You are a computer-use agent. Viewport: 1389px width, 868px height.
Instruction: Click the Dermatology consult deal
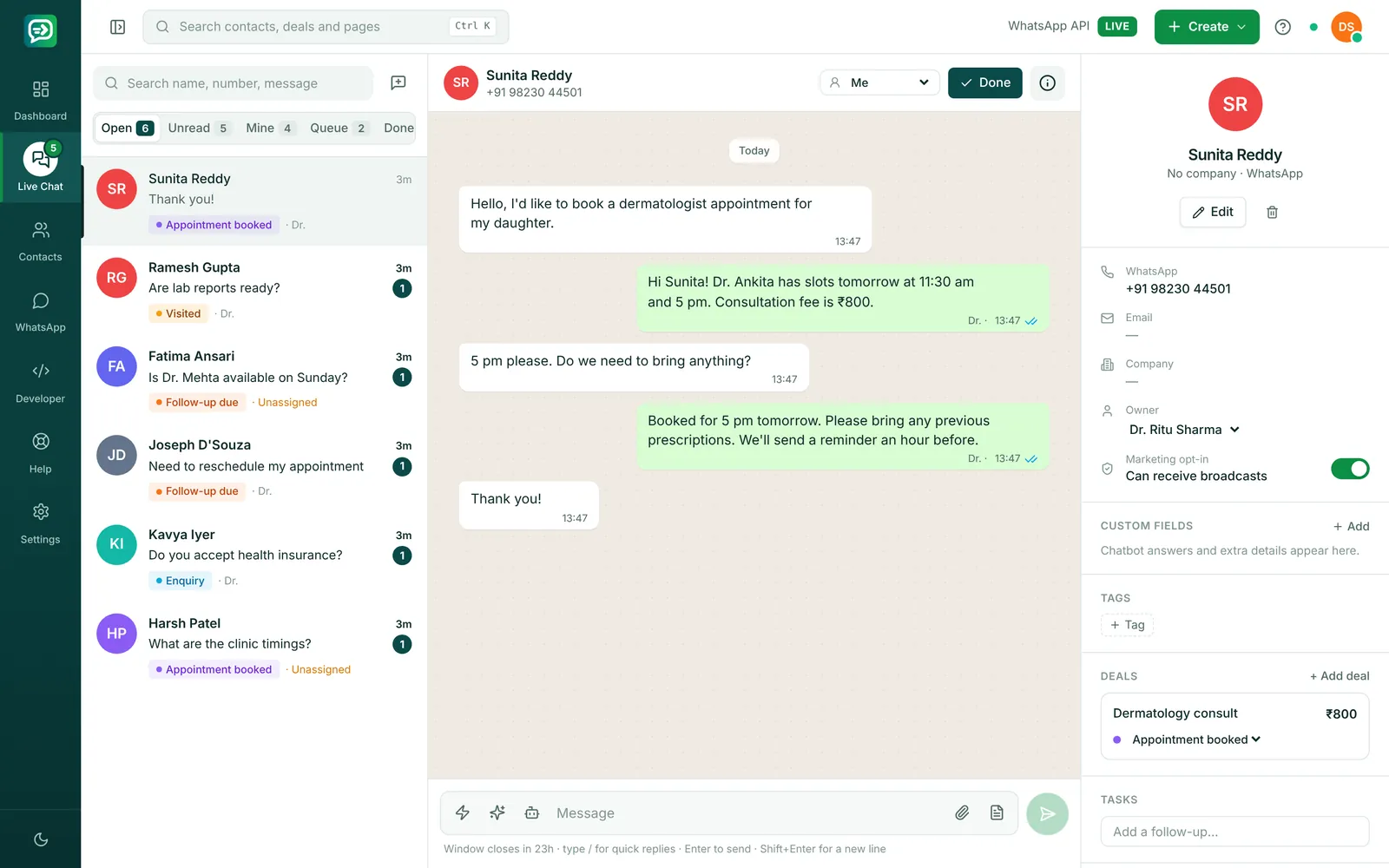[x=1234, y=726]
